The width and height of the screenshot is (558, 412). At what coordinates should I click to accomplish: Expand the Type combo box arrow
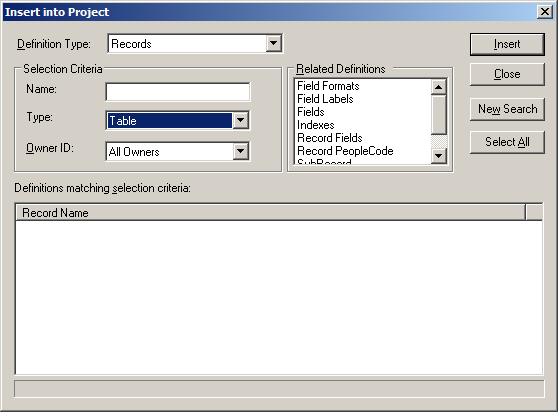coord(241,120)
